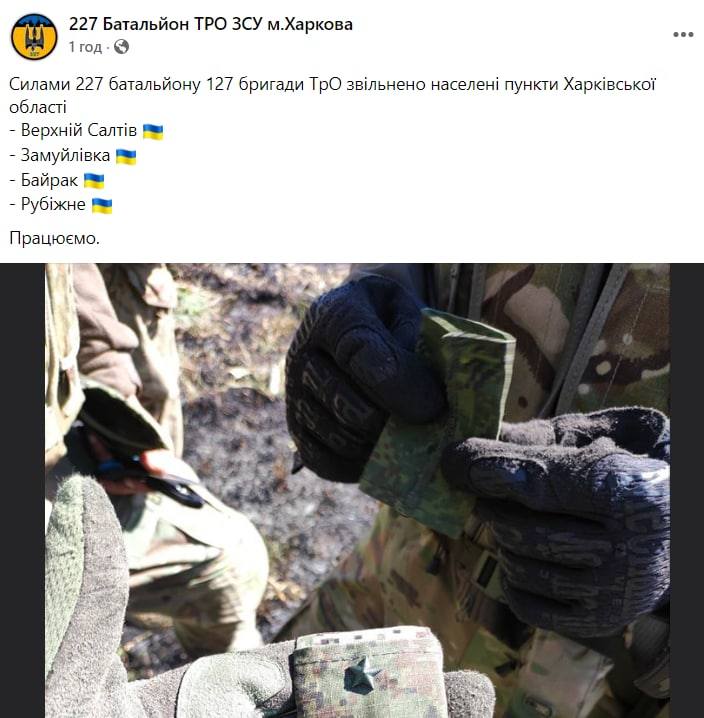The width and height of the screenshot is (704, 718).
Task: Open the post photo in the viewer
Action: pyautogui.click(x=357, y=490)
